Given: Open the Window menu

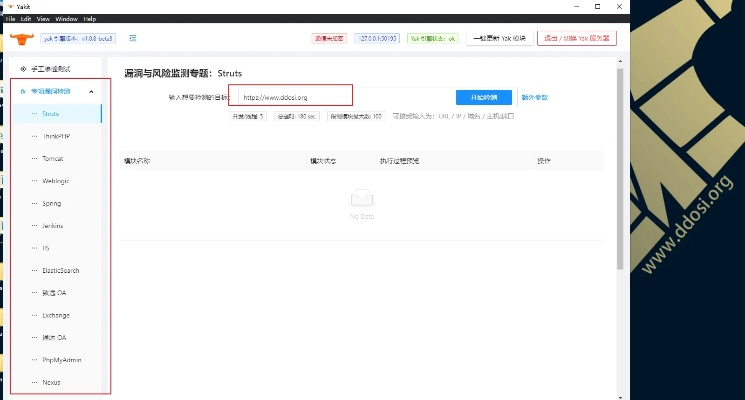Looking at the screenshot, I should pyautogui.click(x=67, y=19).
